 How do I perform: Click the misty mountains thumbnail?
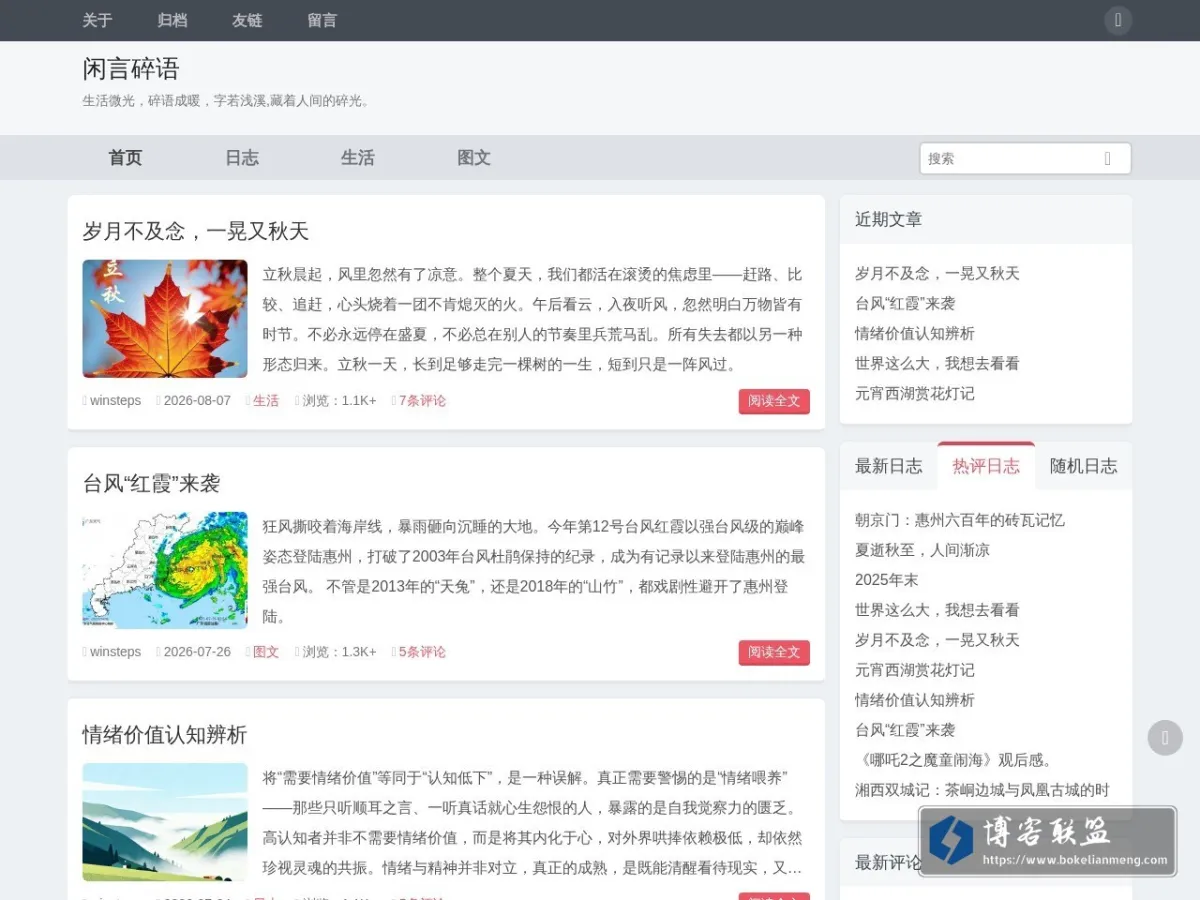[165, 822]
